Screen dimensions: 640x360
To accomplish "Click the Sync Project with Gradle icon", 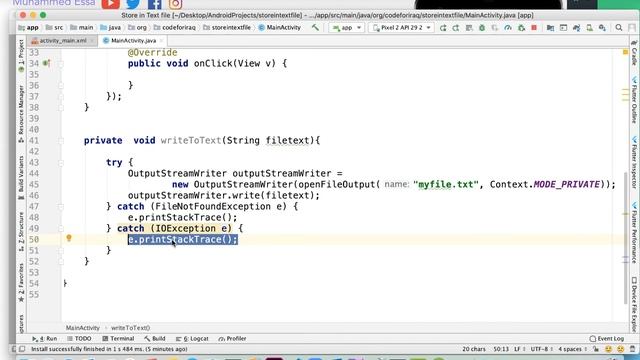I will (x=576, y=28).
